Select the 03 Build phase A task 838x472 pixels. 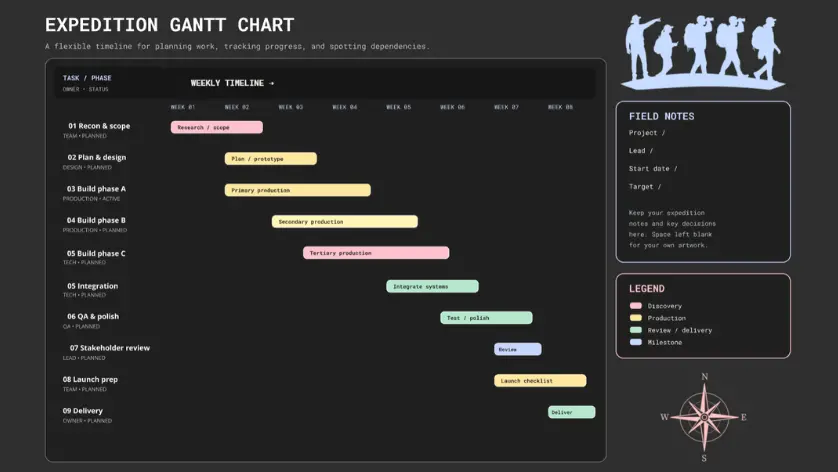tap(96, 189)
